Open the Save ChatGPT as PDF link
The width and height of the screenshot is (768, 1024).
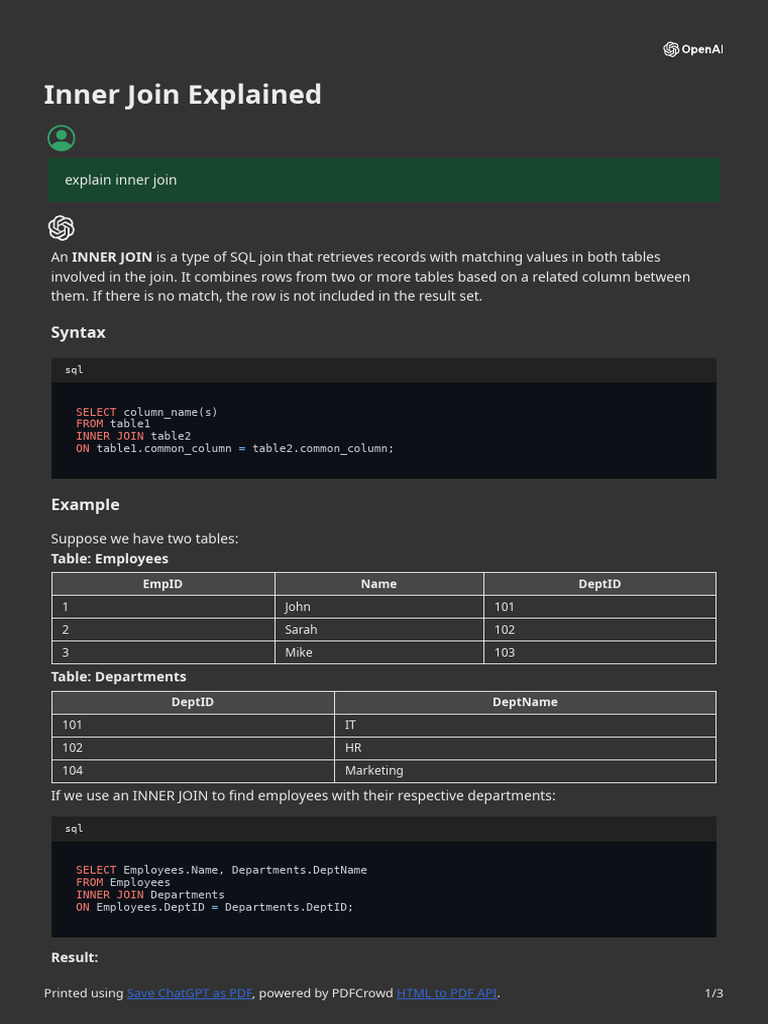coord(190,993)
